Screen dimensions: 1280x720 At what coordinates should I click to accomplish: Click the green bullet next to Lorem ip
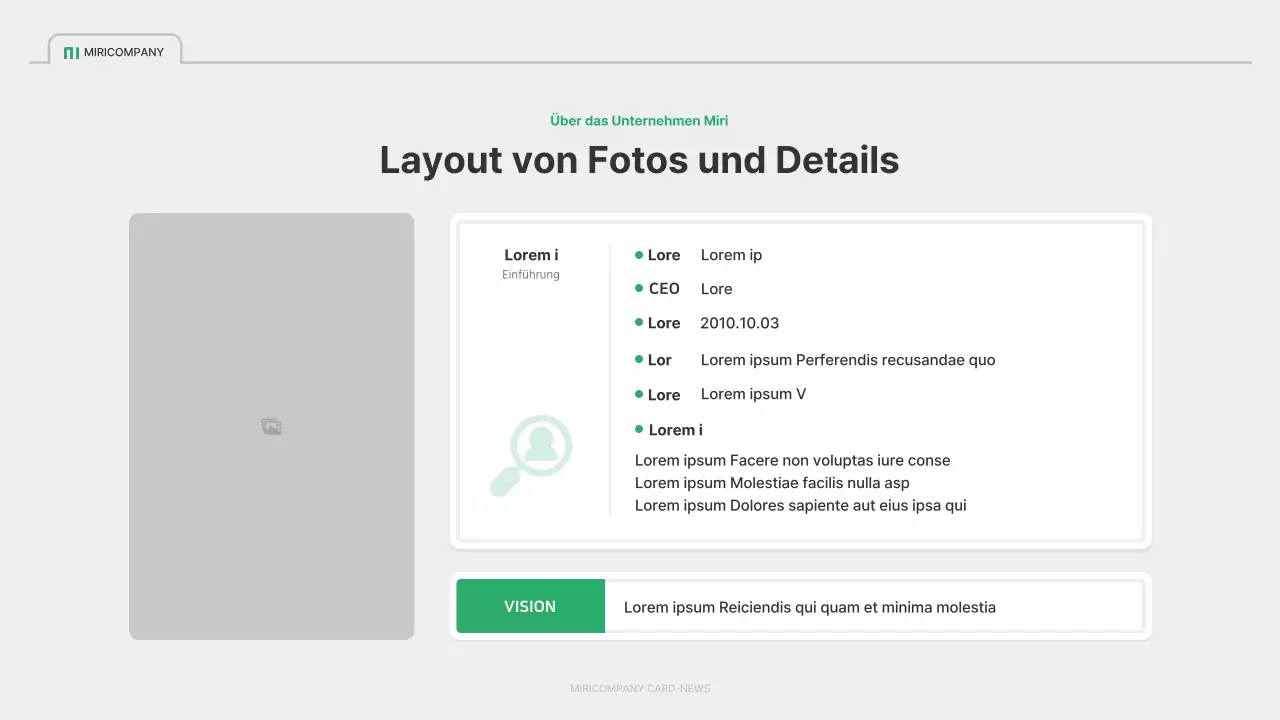tap(638, 254)
